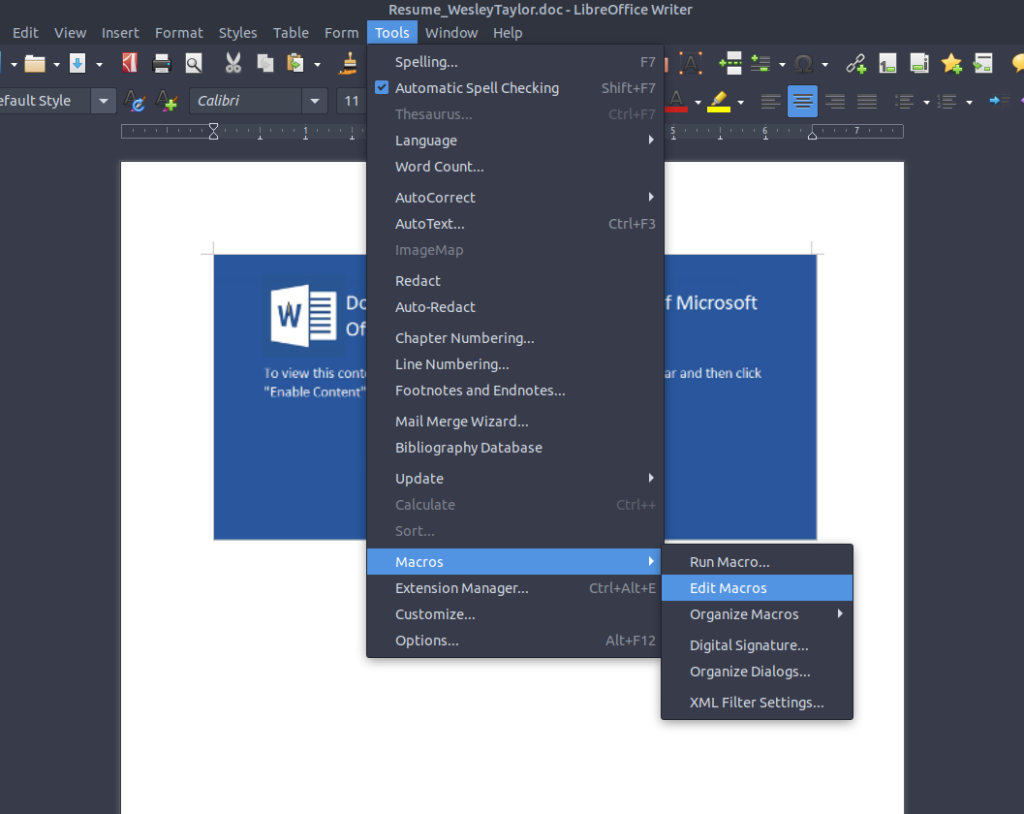The image size is (1024, 814).
Task: Toggle Print Preview icon
Action: pos(193,63)
